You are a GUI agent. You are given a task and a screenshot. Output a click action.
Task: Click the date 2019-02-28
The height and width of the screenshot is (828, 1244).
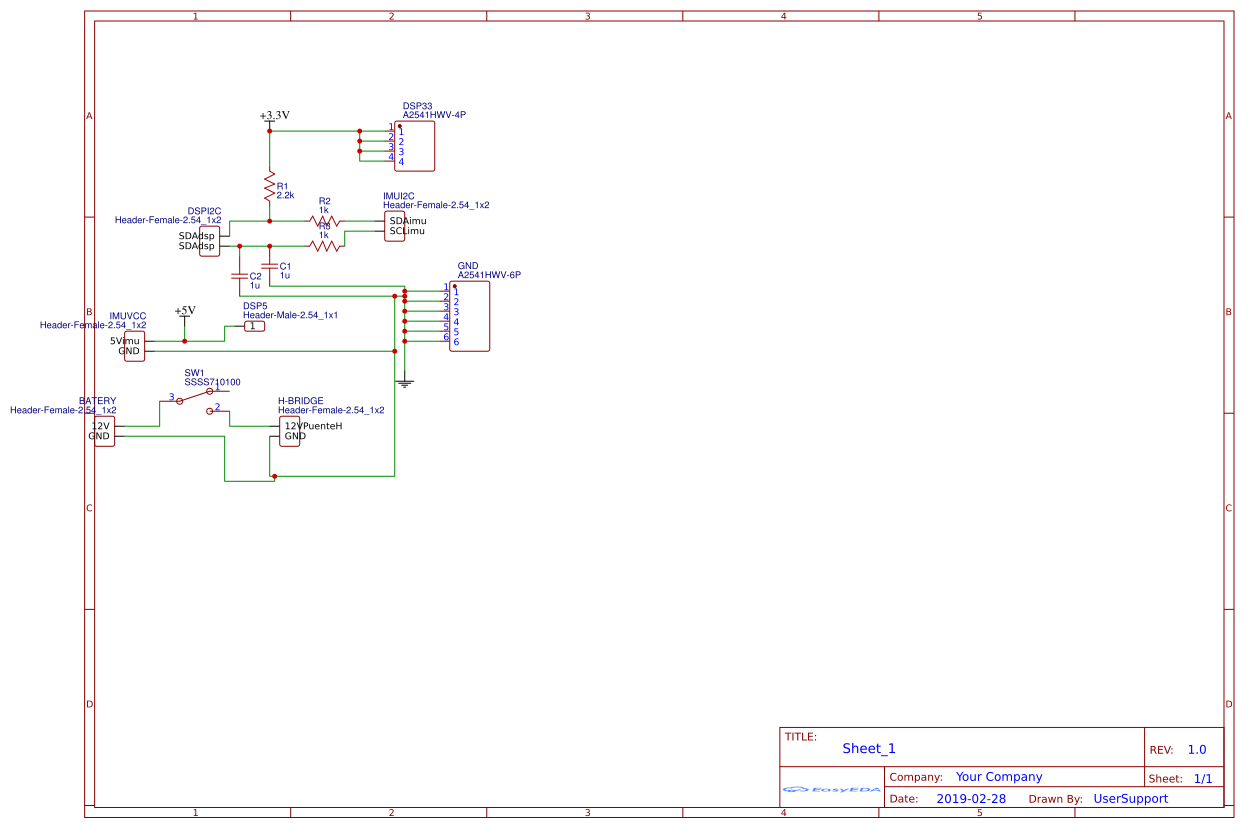pos(972,799)
